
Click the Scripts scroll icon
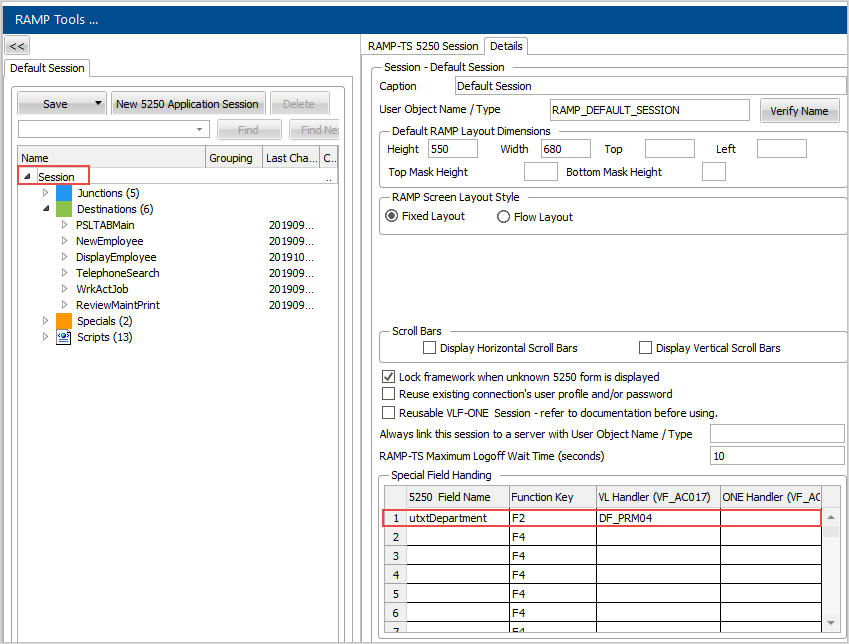click(64, 337)
